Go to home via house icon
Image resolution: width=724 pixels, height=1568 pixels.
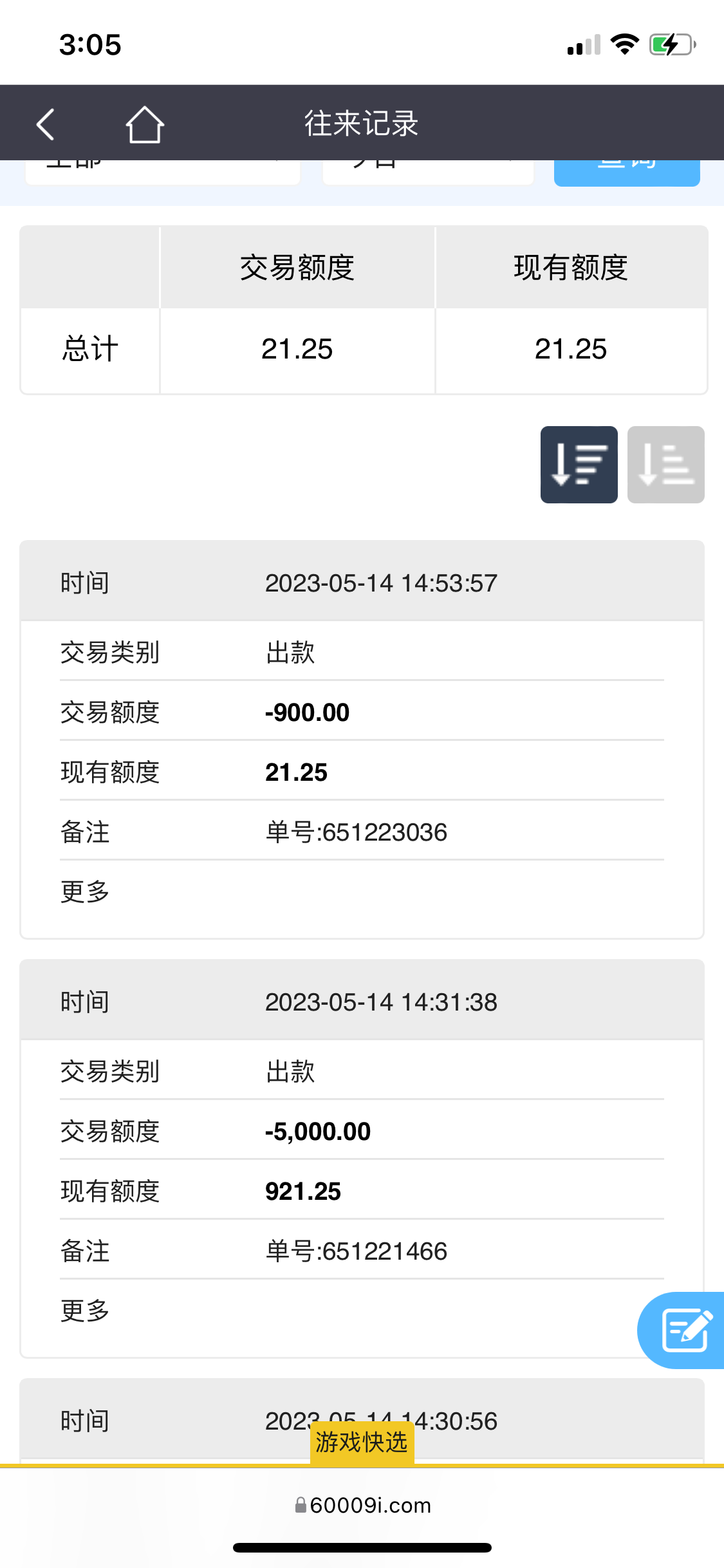coord(144,124)
